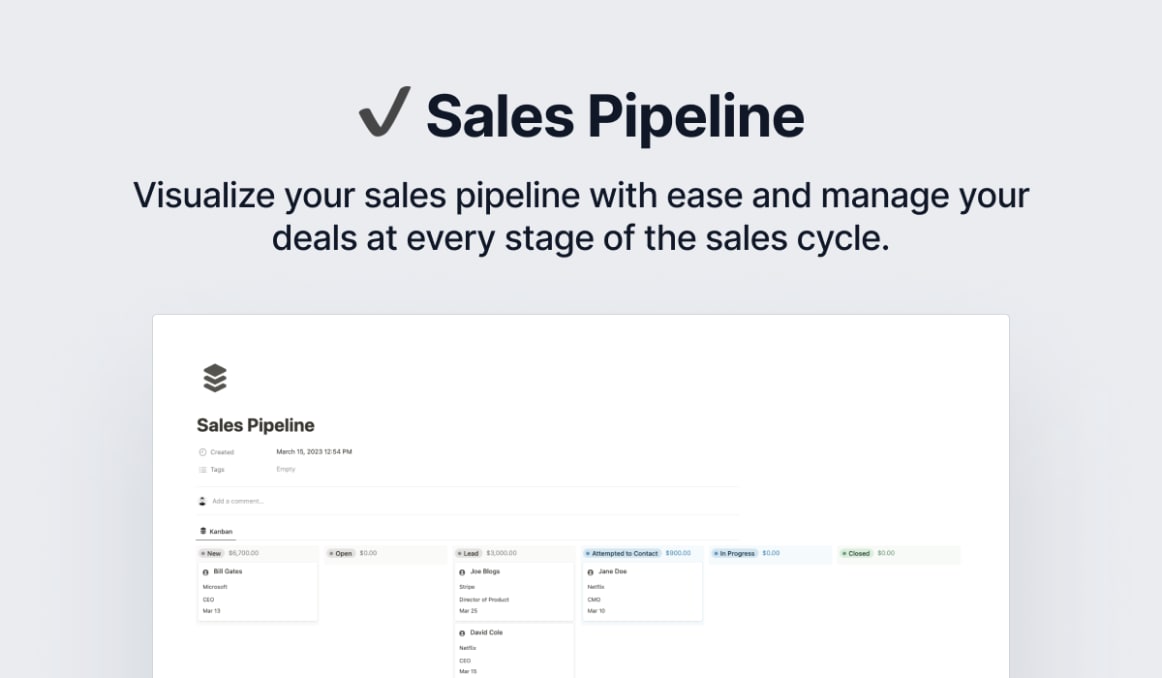Click the person icon beside Jane Doe
Viewport: 1162px width, 678px height.
coord(591,572)
